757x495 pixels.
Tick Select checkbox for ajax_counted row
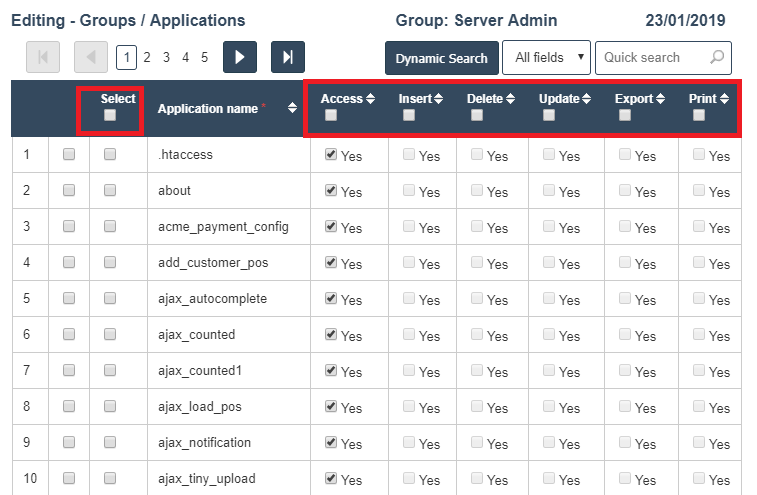tap(110, 334)
